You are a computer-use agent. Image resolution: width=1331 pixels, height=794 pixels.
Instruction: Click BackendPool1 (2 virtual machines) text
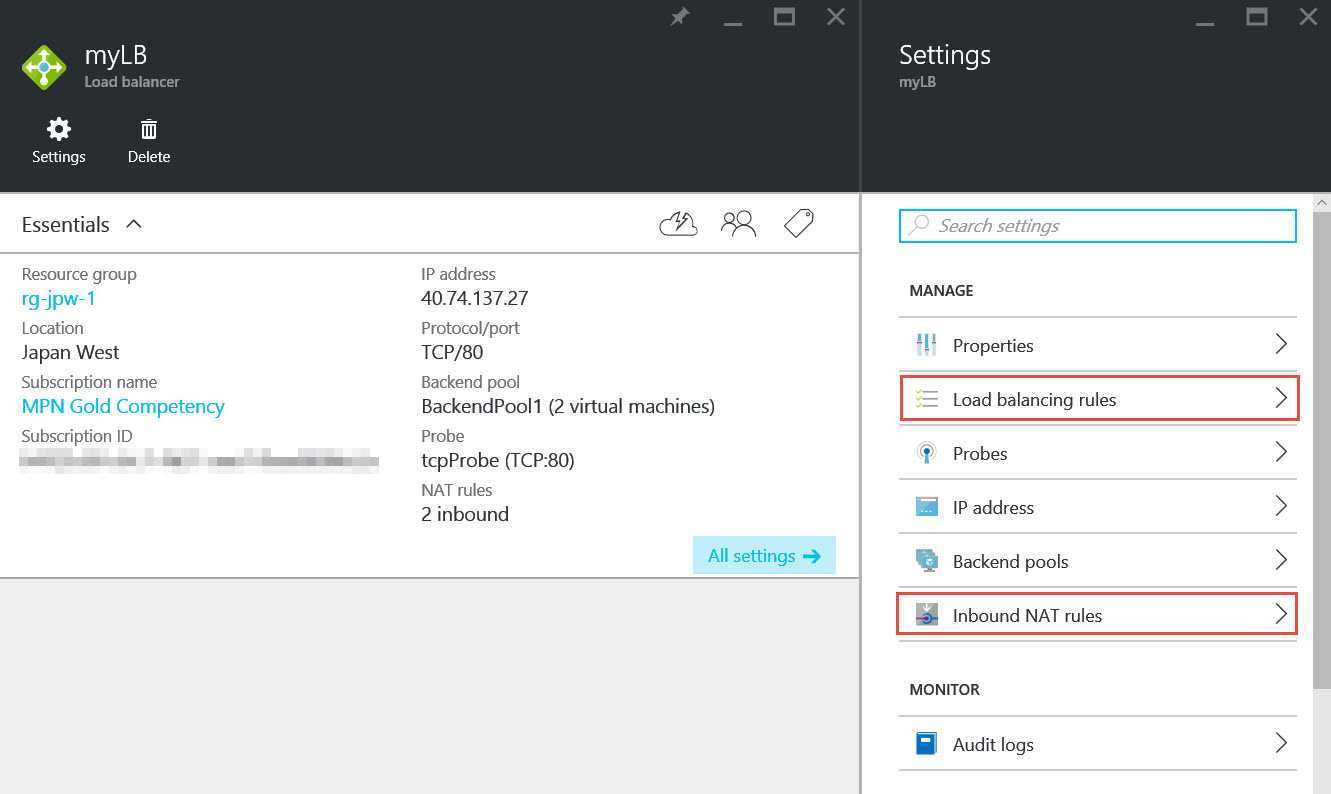(x=568, y=406)
